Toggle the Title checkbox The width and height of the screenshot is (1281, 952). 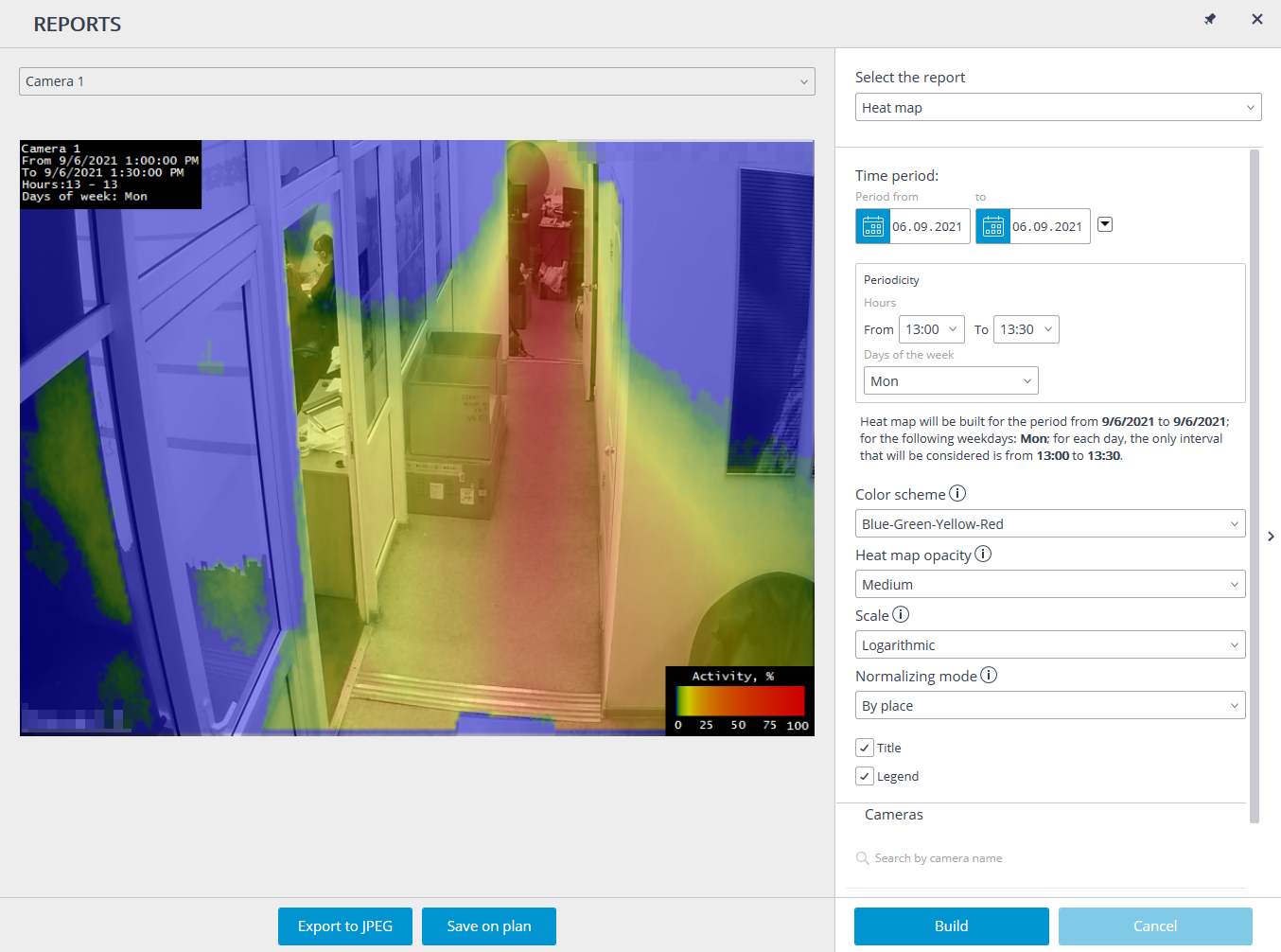[865, 748]
